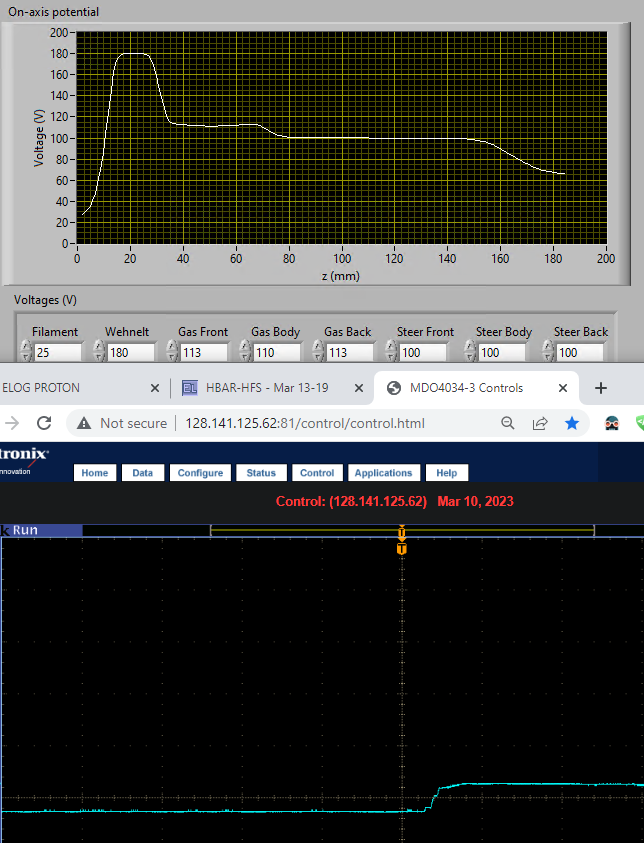Select the Gas Front voltage field

204,353
